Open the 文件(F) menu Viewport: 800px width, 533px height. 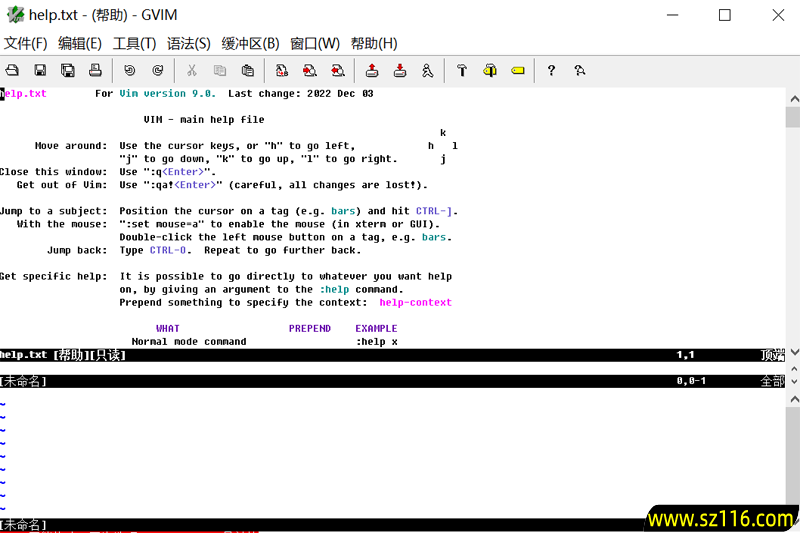tap(26, 43)
